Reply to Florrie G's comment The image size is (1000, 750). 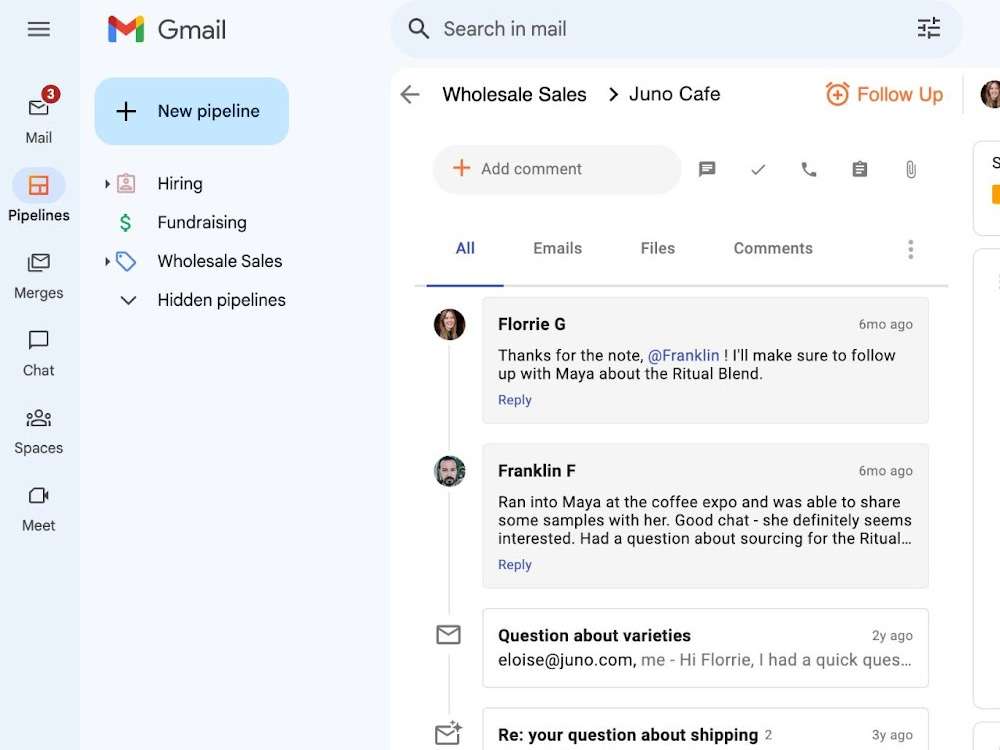click(515, 400)
